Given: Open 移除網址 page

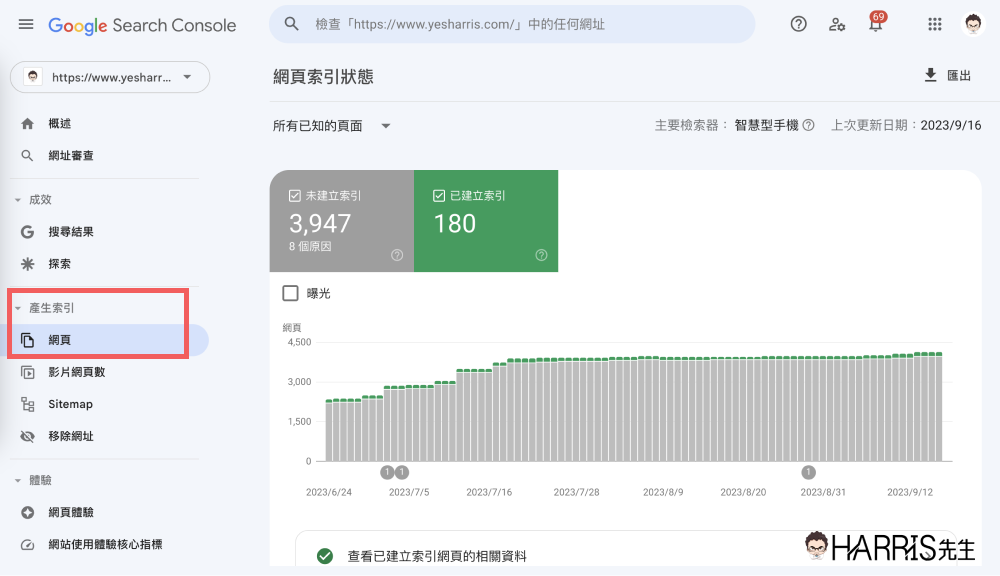Looking at the screenshot, I should (x=71, y=436).
